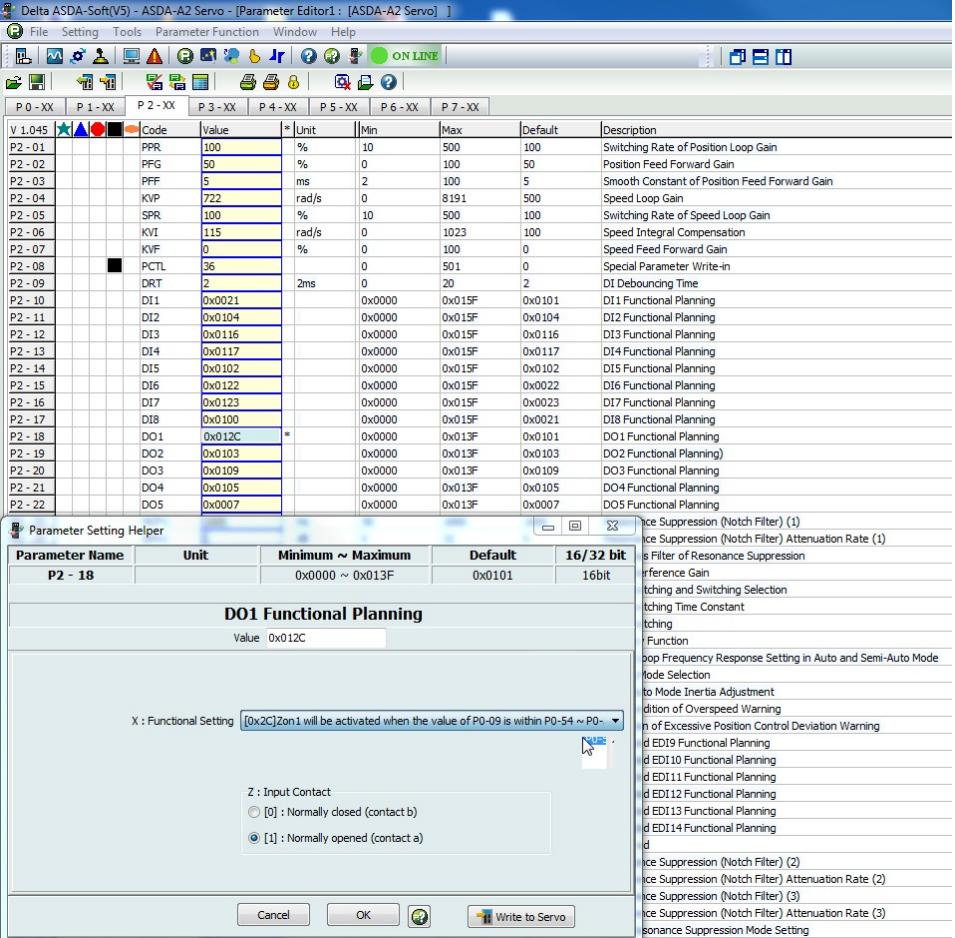Image resolution: width=955 pixels, height=938 pixels.
Task: Open the Parameter Function menu
Action: tap(207, 33)
